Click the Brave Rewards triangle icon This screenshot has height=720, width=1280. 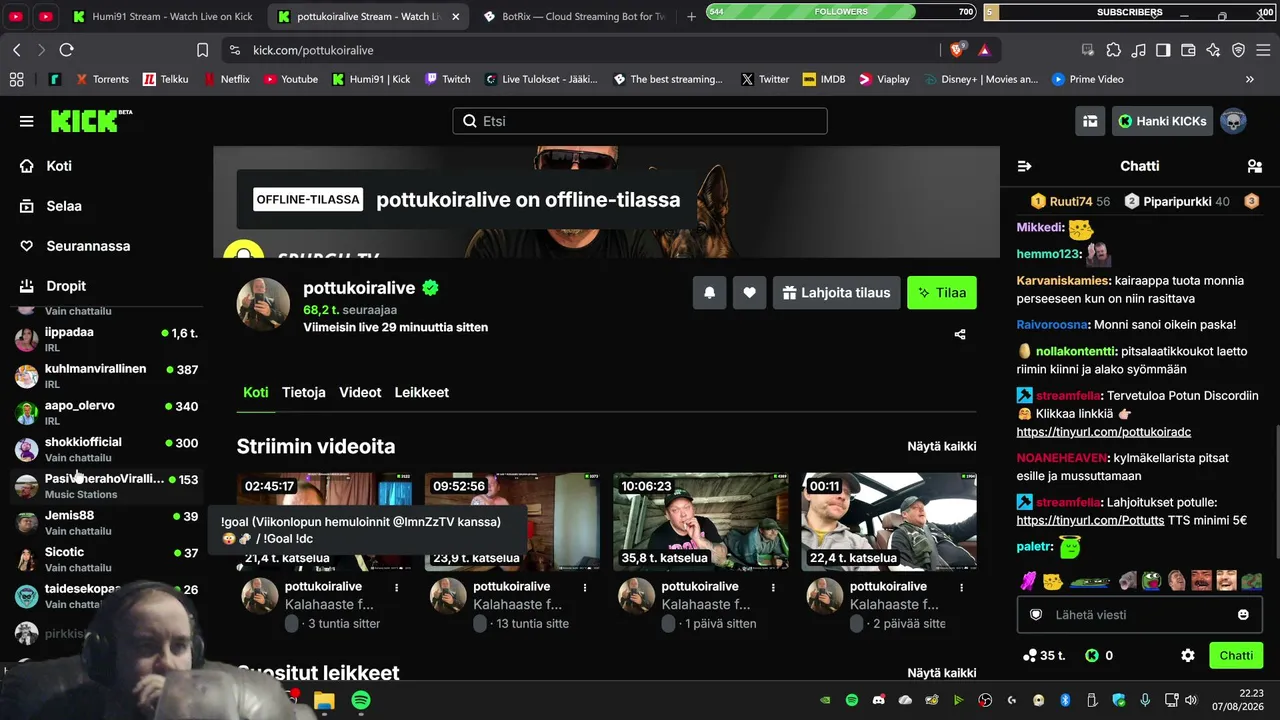984,50
